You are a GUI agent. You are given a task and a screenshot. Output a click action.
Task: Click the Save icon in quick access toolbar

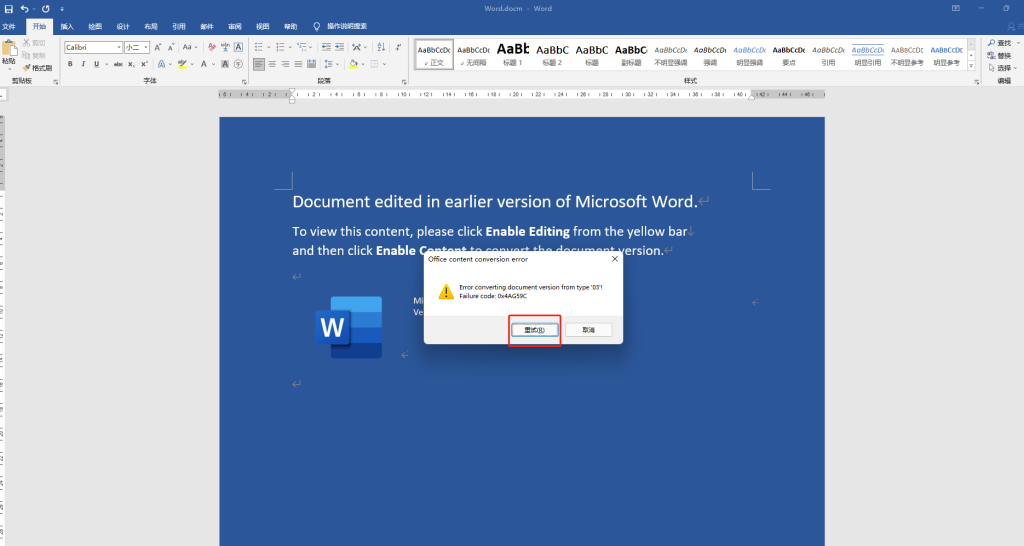click(x=8, y=8)
